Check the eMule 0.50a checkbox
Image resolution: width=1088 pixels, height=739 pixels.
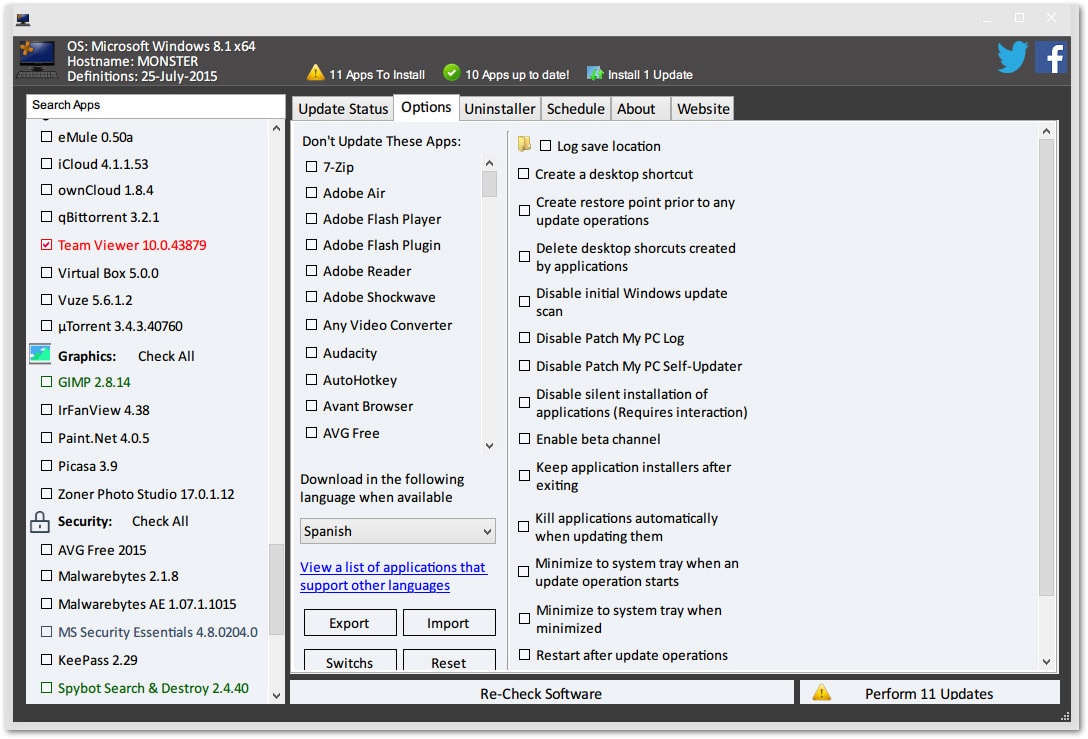[x=46, y=136]
